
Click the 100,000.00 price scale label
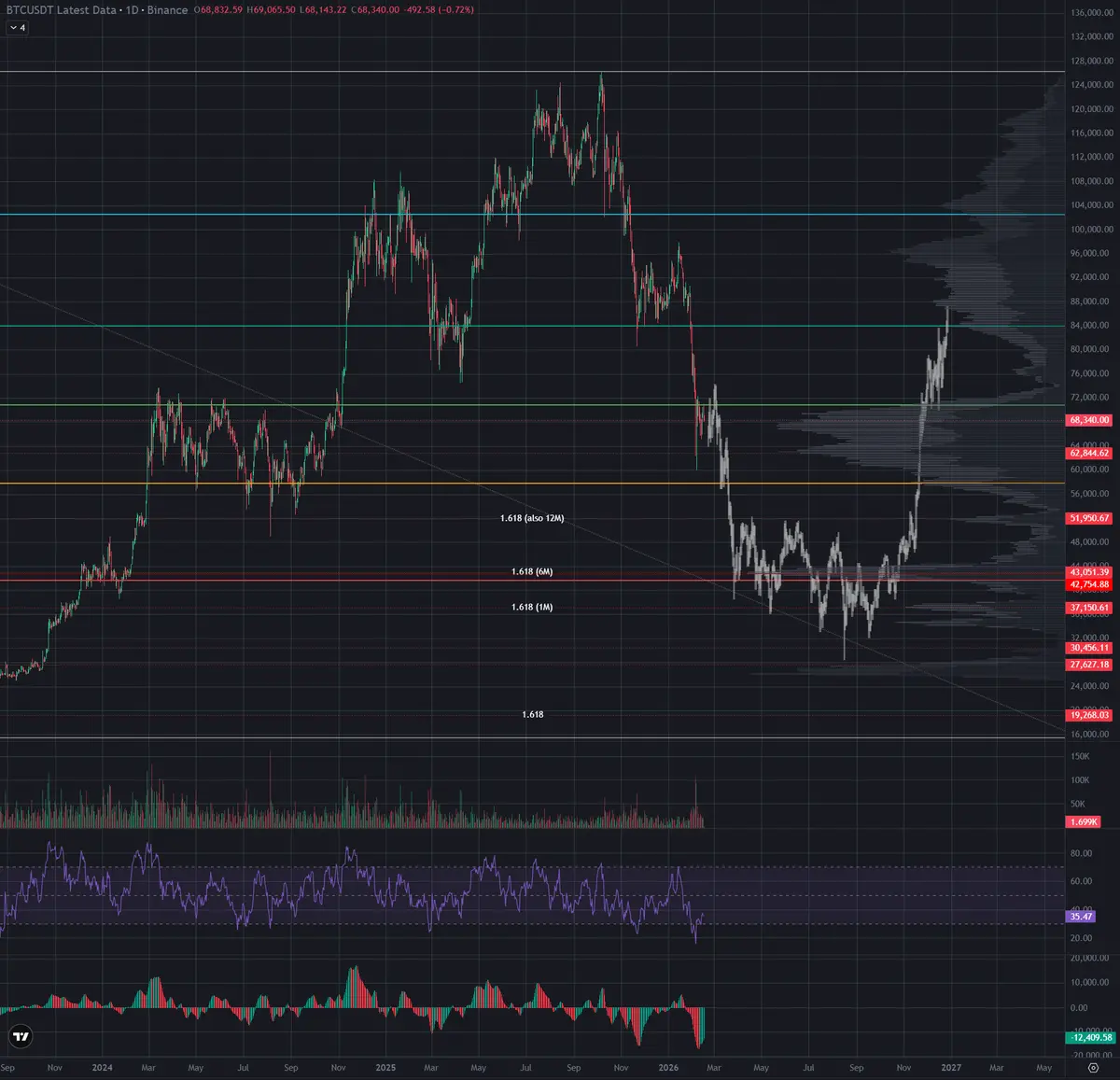click(1092, 230)
